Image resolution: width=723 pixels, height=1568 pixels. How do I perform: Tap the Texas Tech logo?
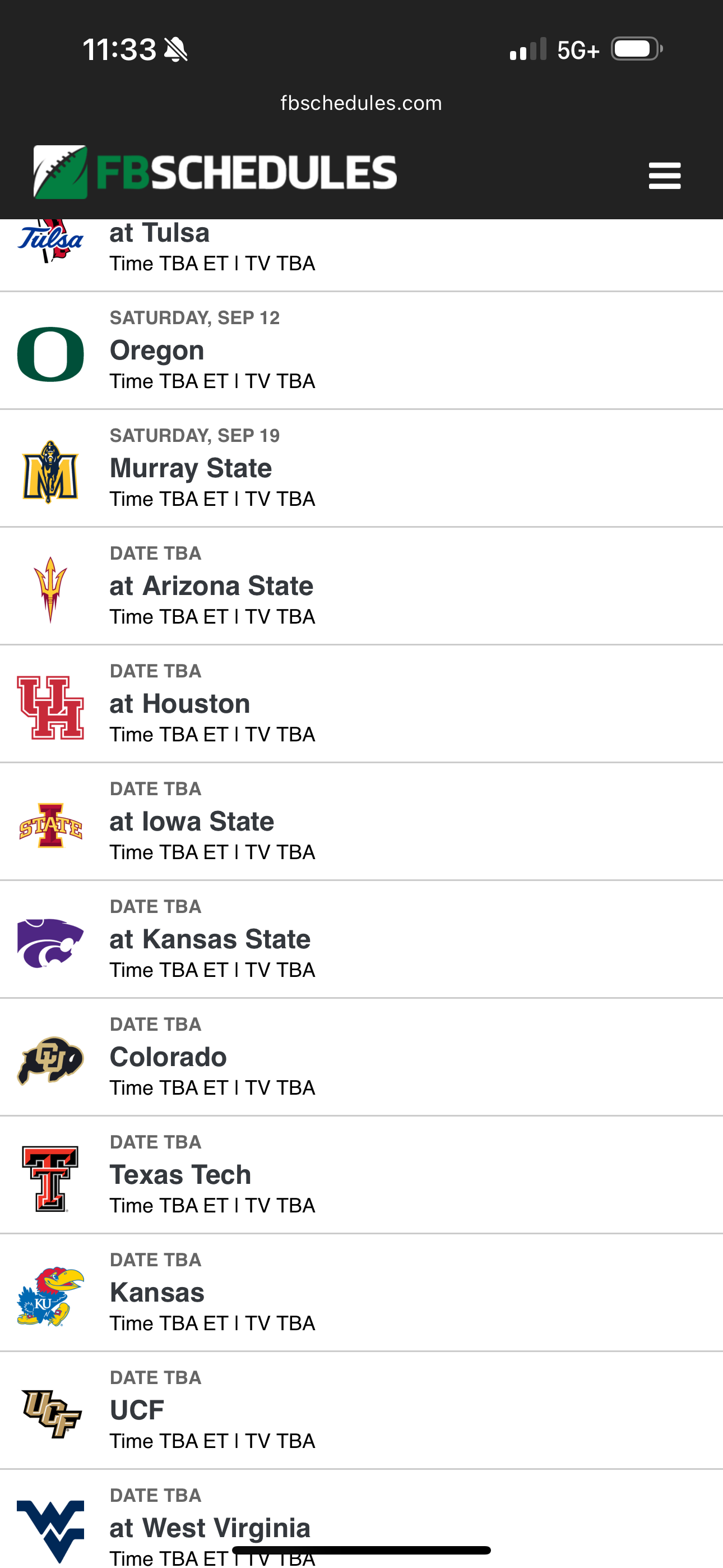(50, 1178)
